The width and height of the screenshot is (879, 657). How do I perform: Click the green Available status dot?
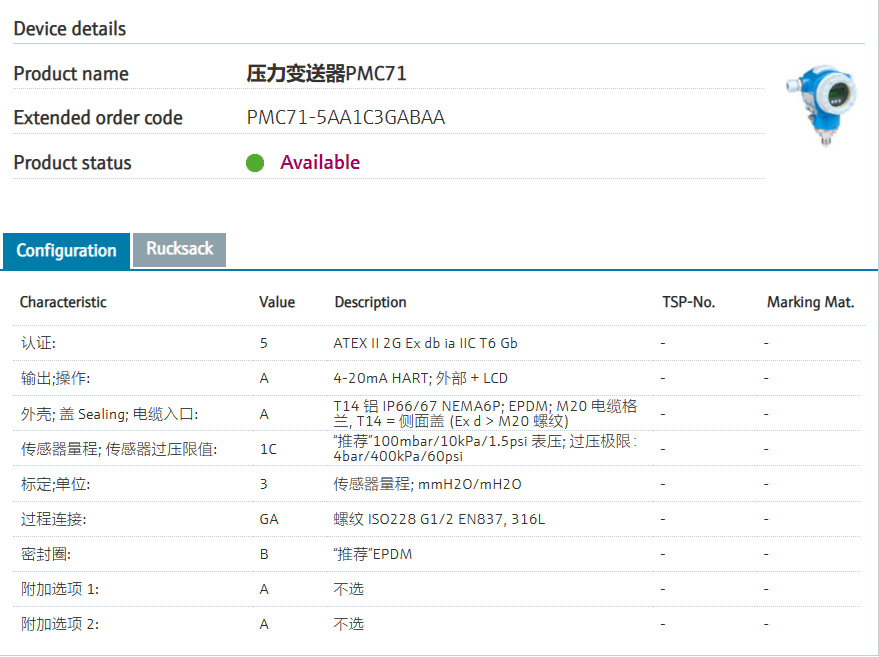(255, 163)
